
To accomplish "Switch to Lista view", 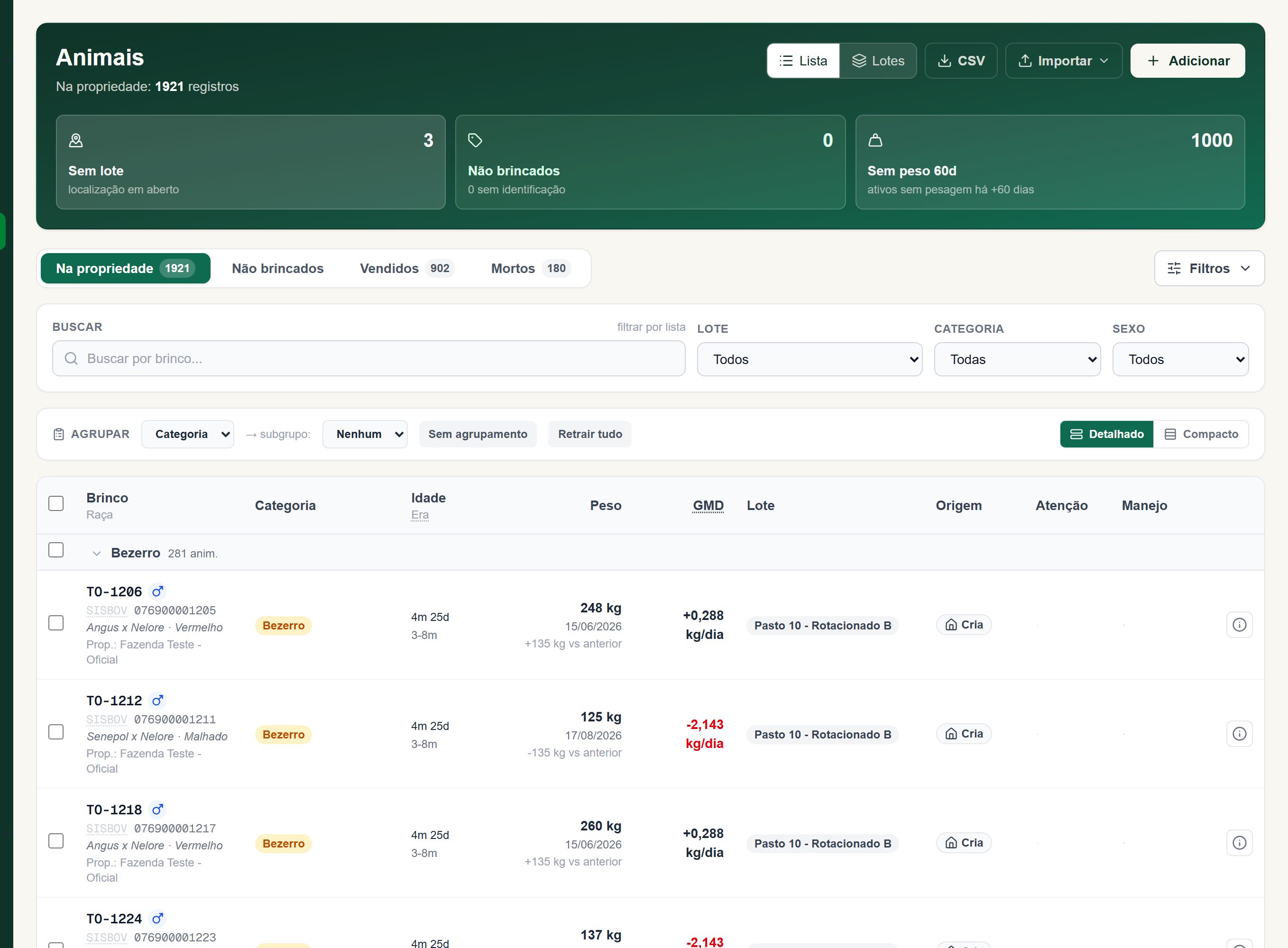I will [x=803, y=61].
